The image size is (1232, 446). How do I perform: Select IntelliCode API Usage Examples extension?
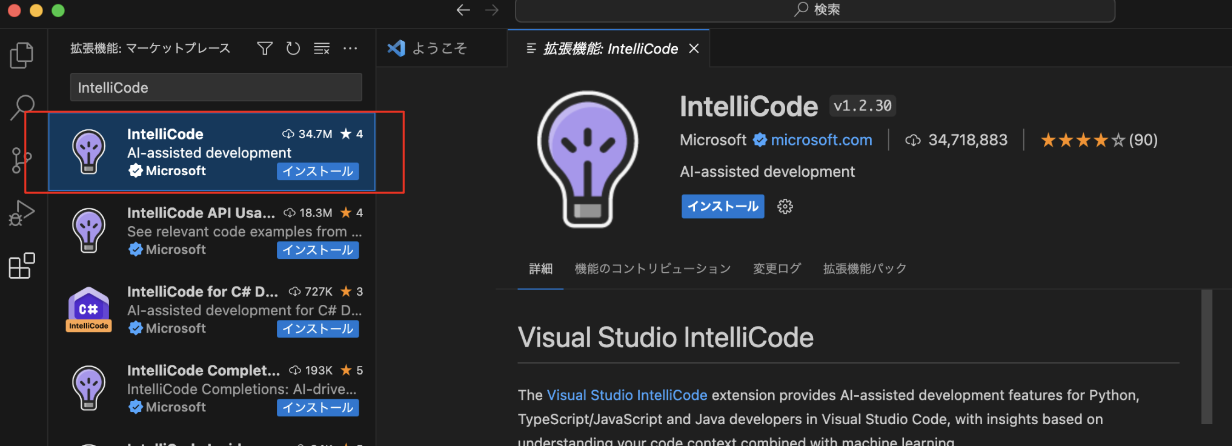pos(212,231)
